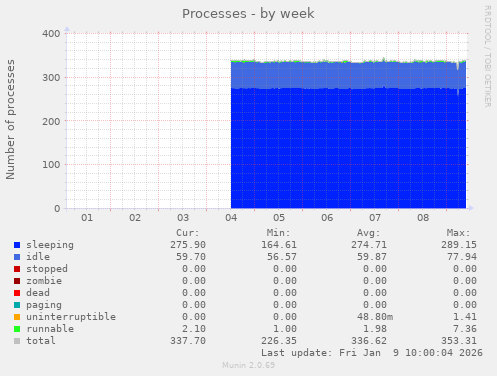The height and width of the screenshot is (376, 497).
Task: Click uninterruptible average value 48.80m
Action: 375,317
